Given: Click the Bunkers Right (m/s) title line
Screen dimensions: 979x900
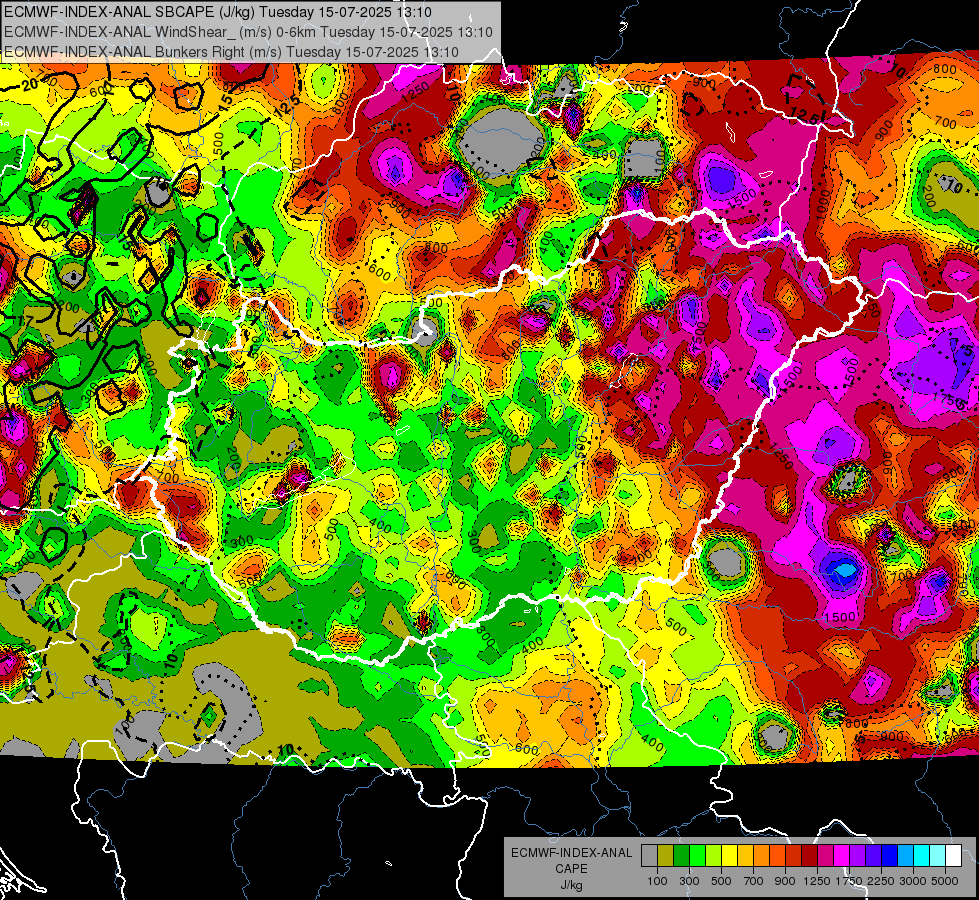Looking at the screenshot, I should [x=231, y=52].
